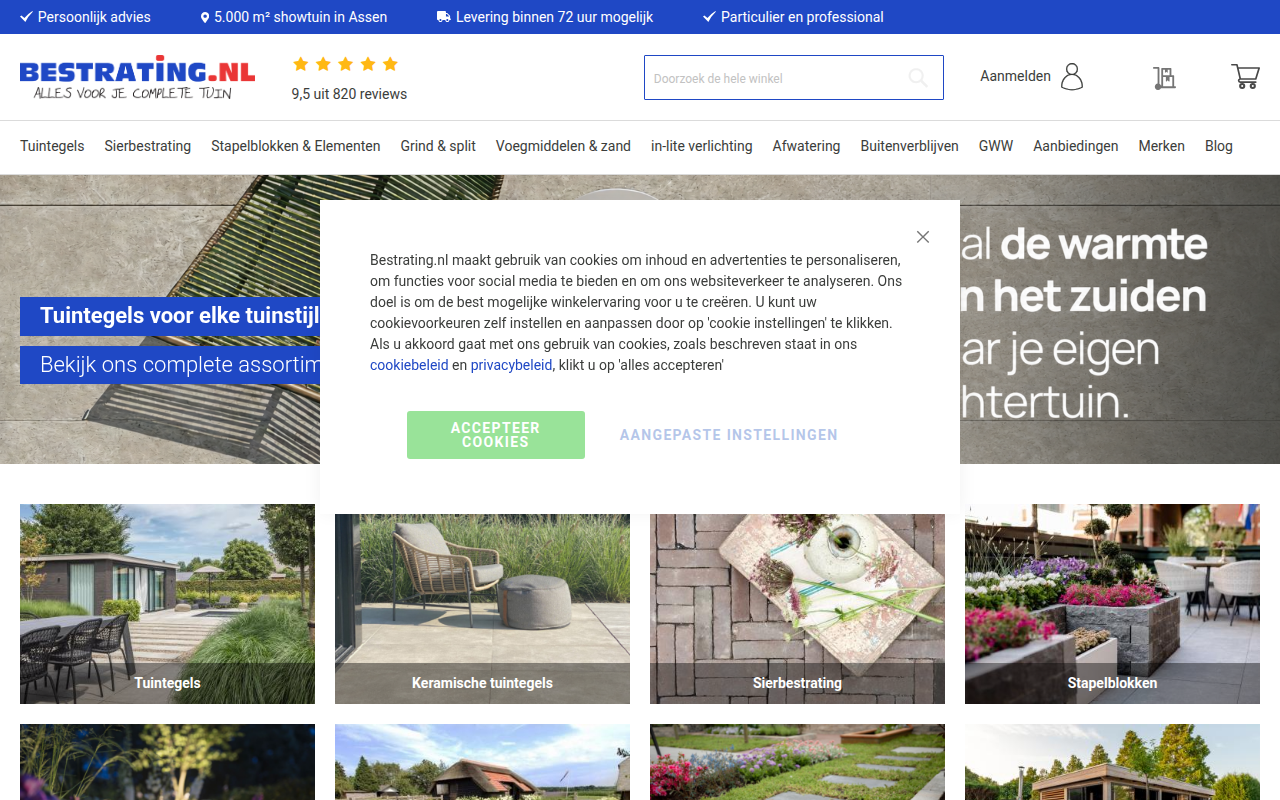This screenshot has width=1280, height=800.
Task: Follow the cookiebeleid link
Action: pos(409,365)
